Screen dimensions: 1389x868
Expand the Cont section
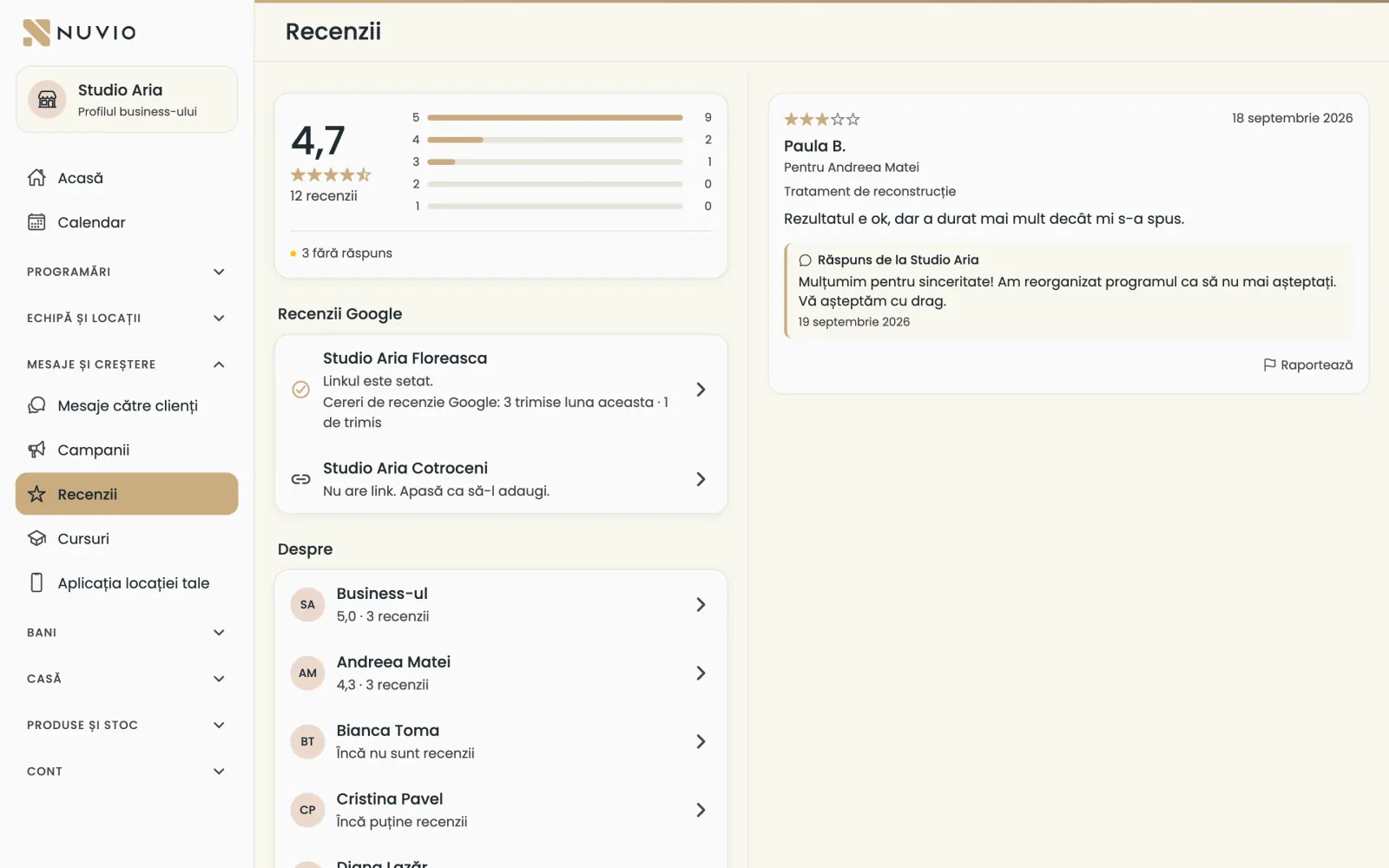[127, 771]
